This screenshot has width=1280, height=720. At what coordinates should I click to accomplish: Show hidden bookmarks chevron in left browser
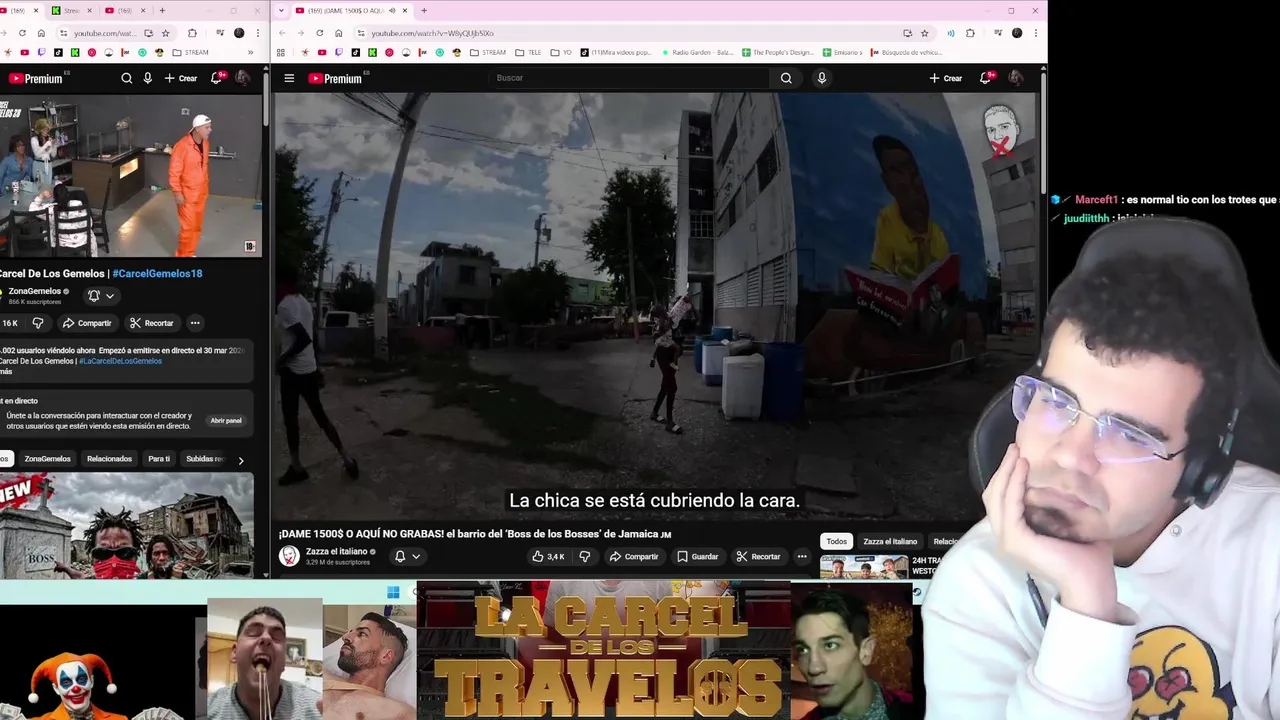pyautogui.click(x=250, y=52)
